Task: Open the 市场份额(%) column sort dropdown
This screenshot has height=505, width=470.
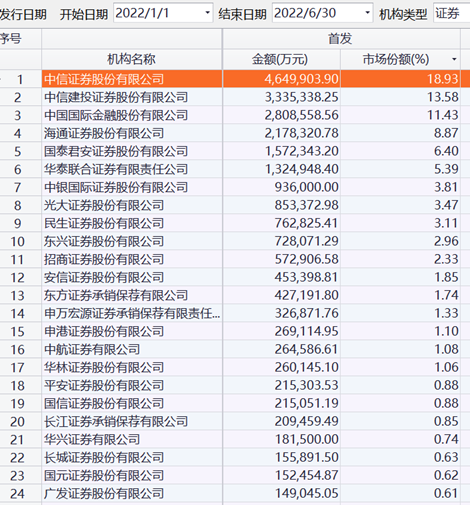Action: [454, 59]
